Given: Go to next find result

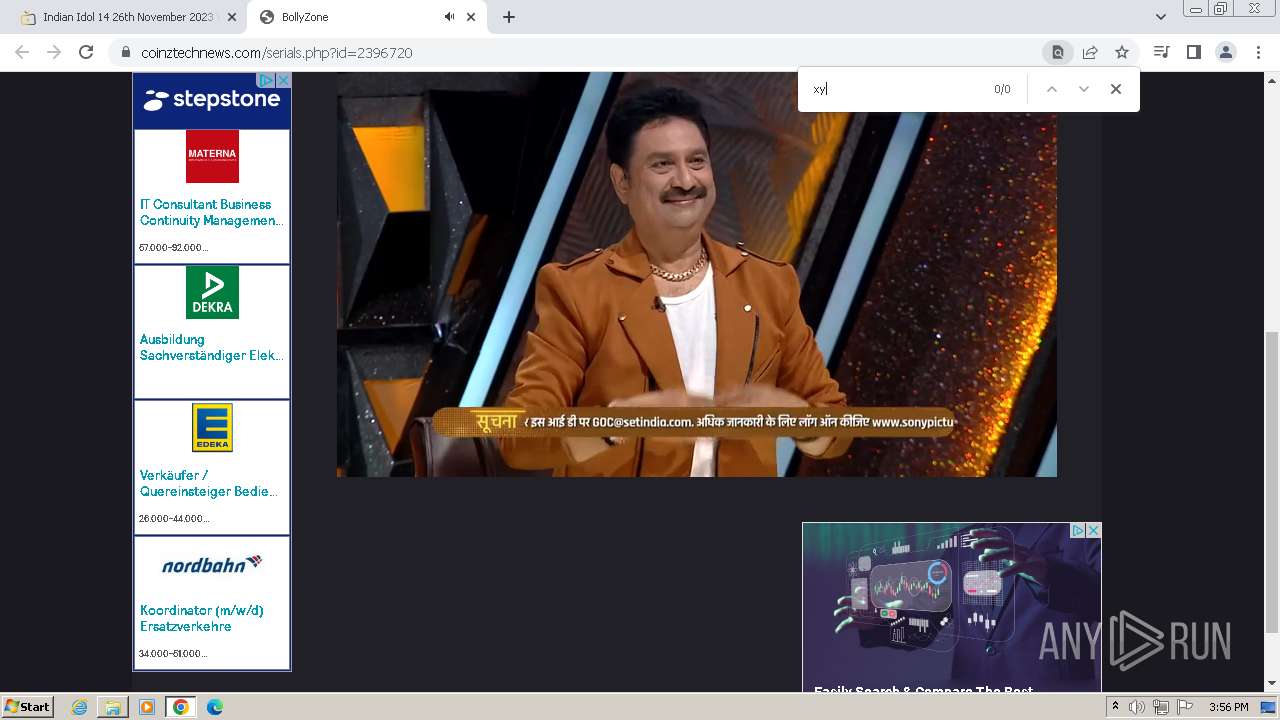Looking at the screenshot, I should 1083,89.
